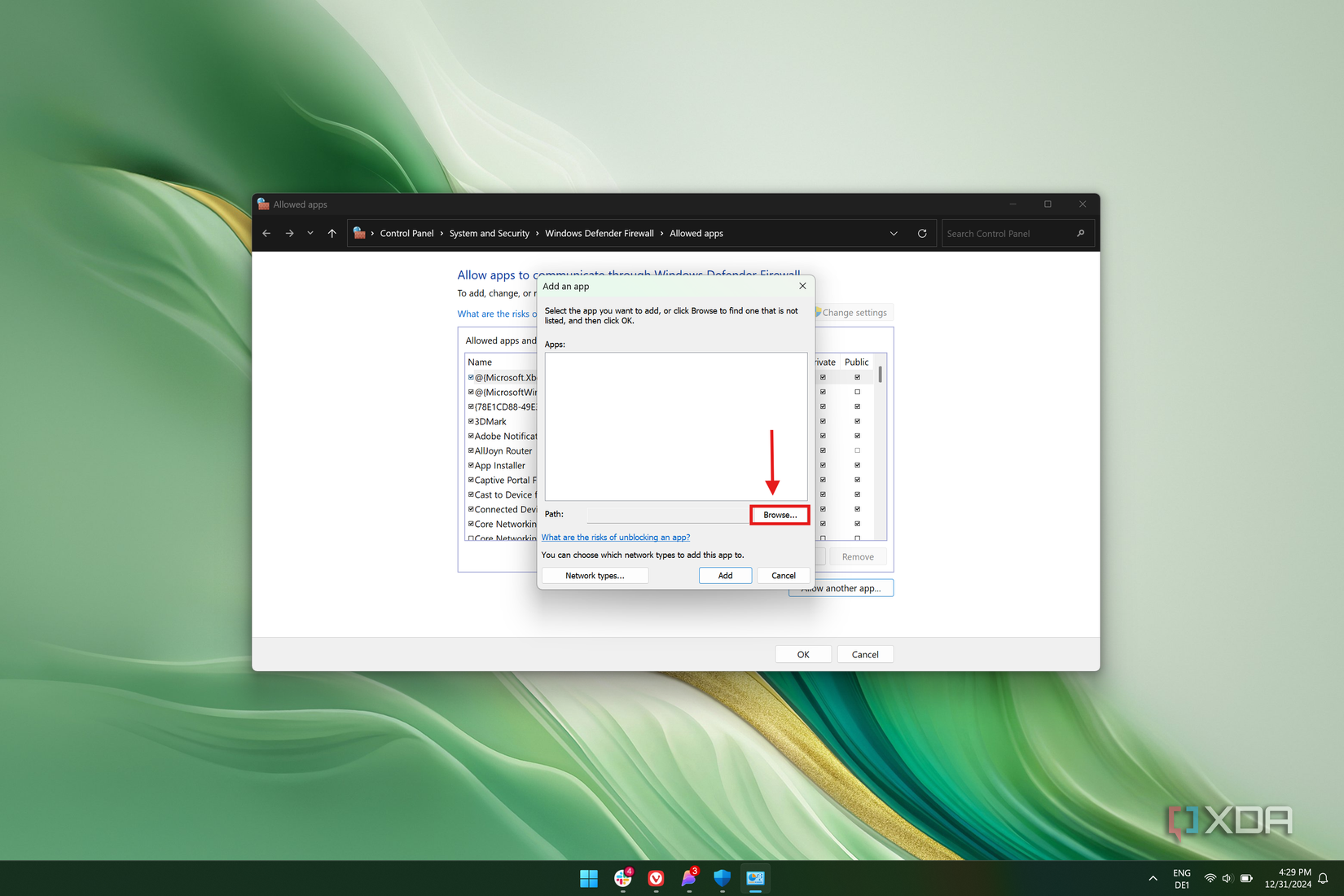This screenshot has width=1344, height=896.
Task: Open the Windows Start menu
Action: [x=589, y=879]
